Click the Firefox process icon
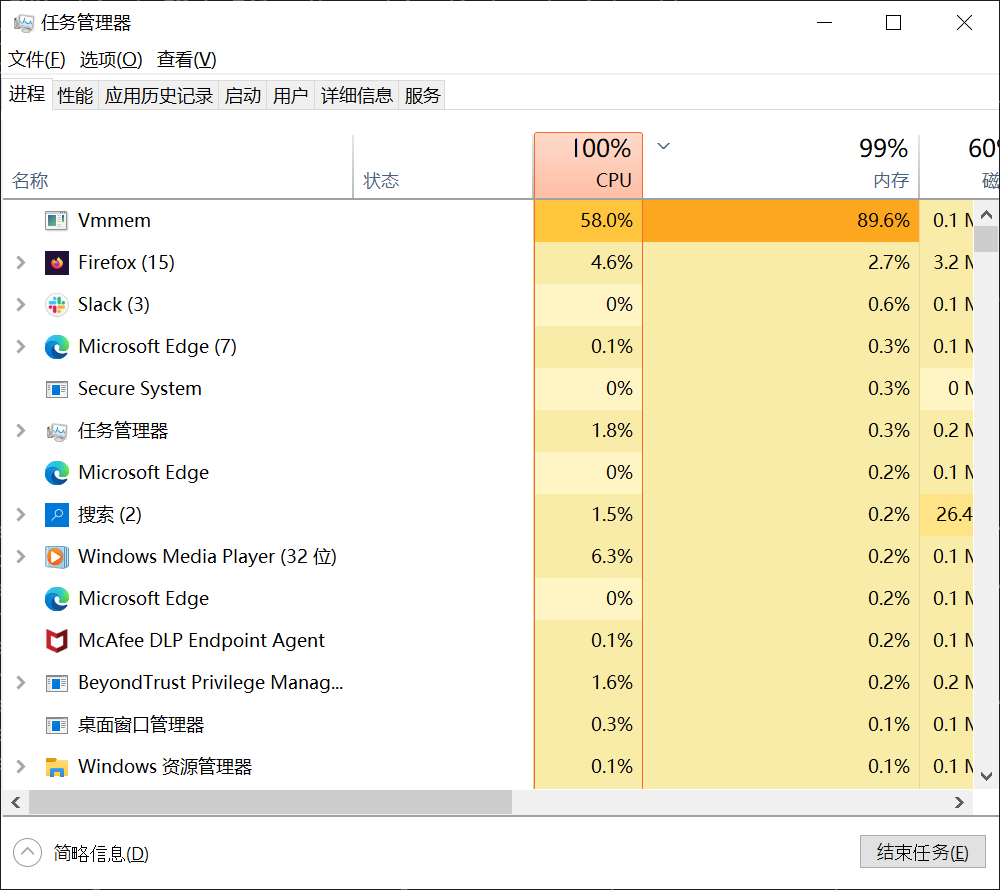This screenshot has height=890, width=1000. (56, 263)
